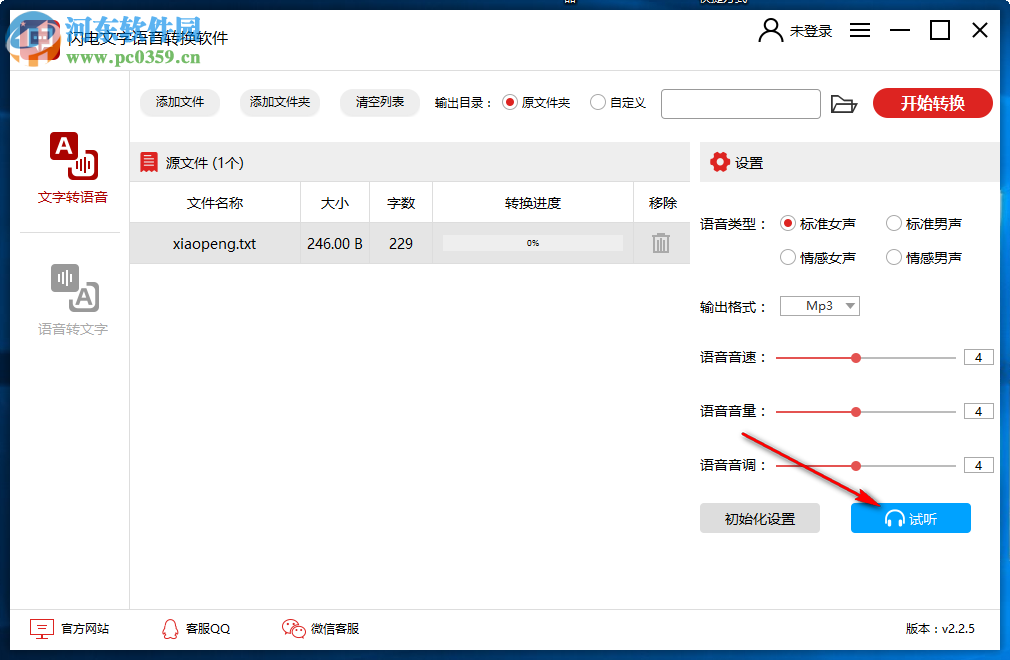Click the 转换进度 column header

coord(533,203)
